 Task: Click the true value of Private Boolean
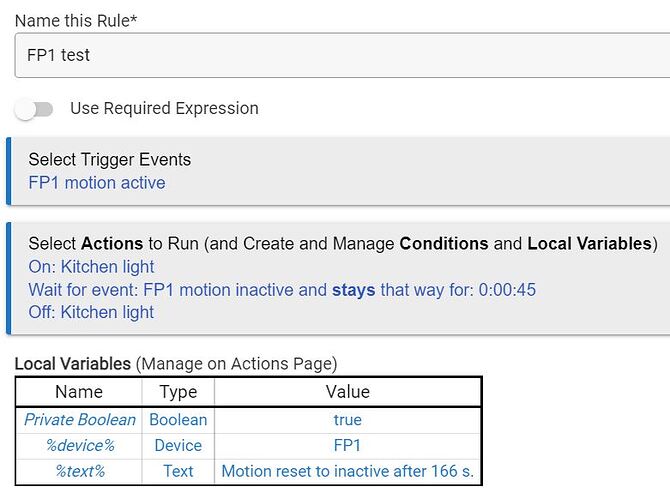coord(348,420)
